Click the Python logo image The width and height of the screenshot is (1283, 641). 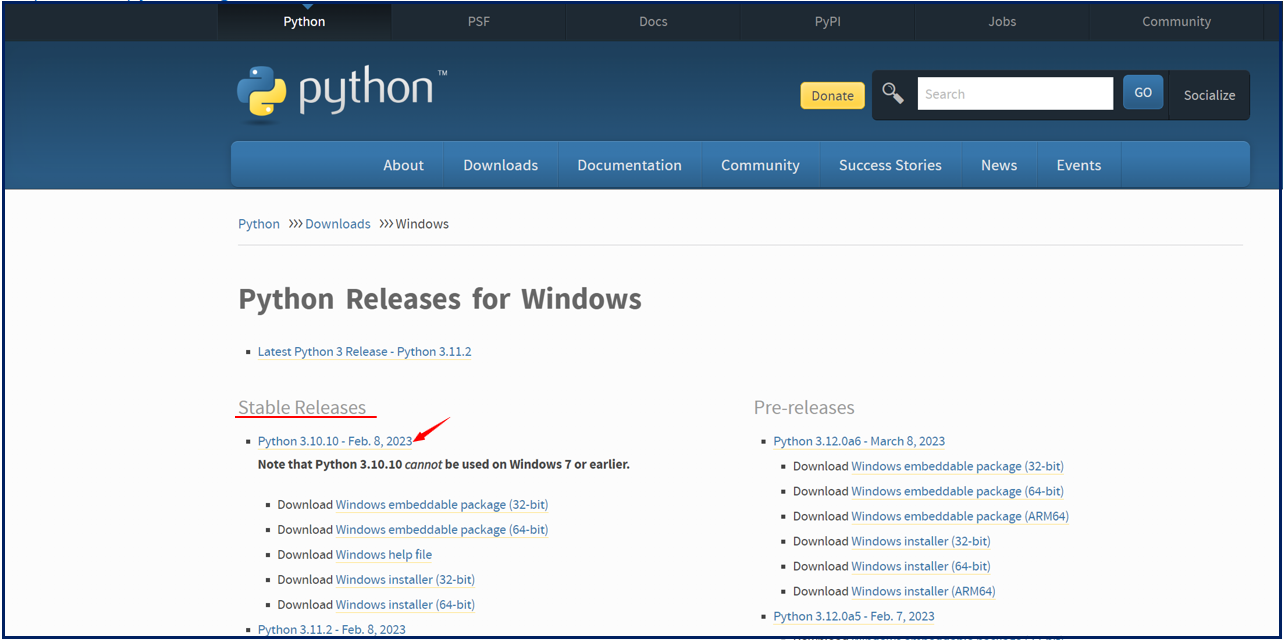pos(342,92)
